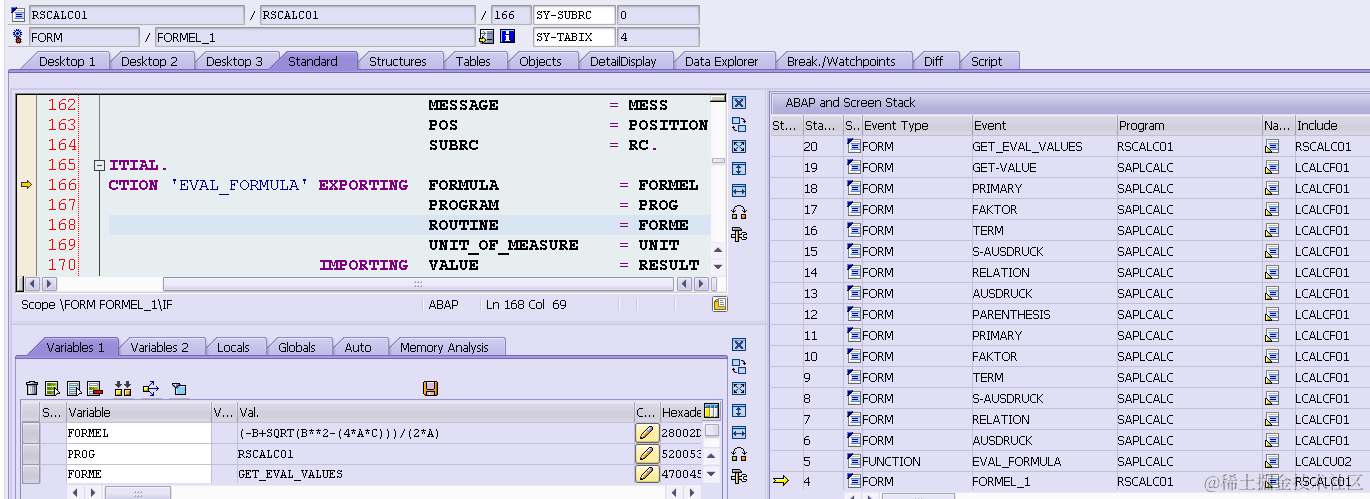The width and height of the screenshot is (1370, 499).
Task: Select the FORMEL variable row selector
Action: [x=31, y=433]
